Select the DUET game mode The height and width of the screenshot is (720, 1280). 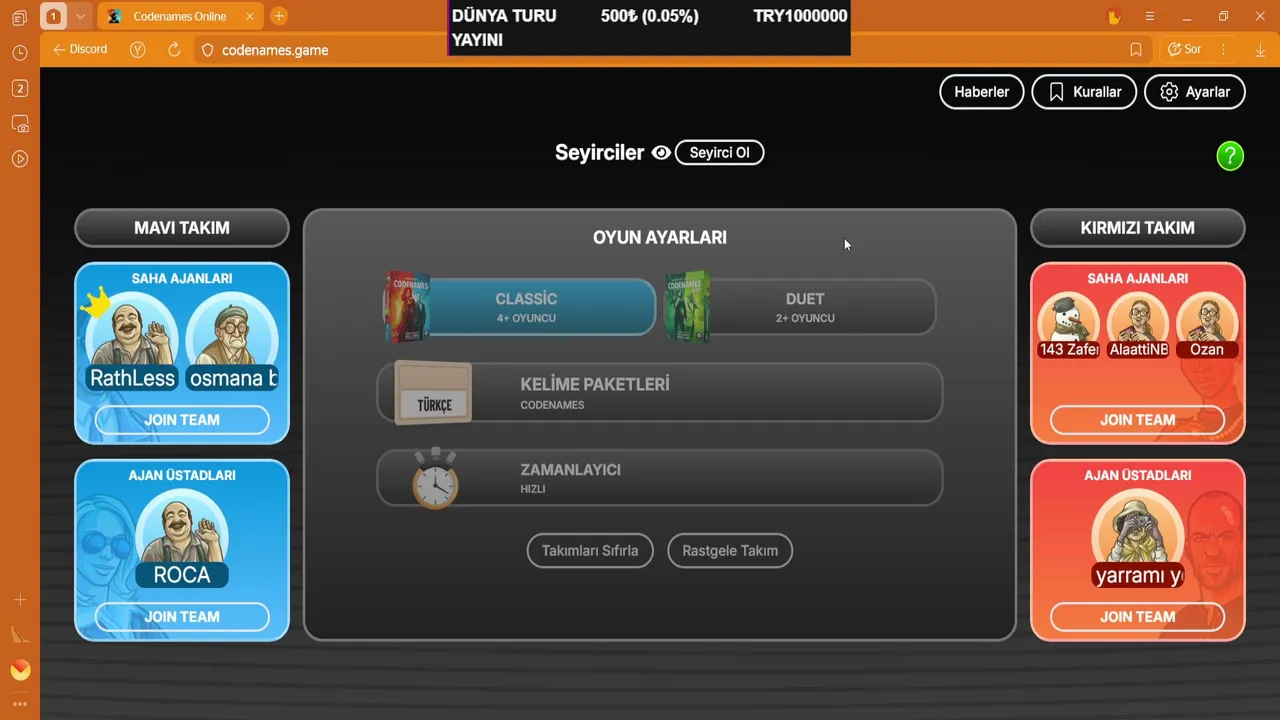pyautogui.click(x=802, y=306)
